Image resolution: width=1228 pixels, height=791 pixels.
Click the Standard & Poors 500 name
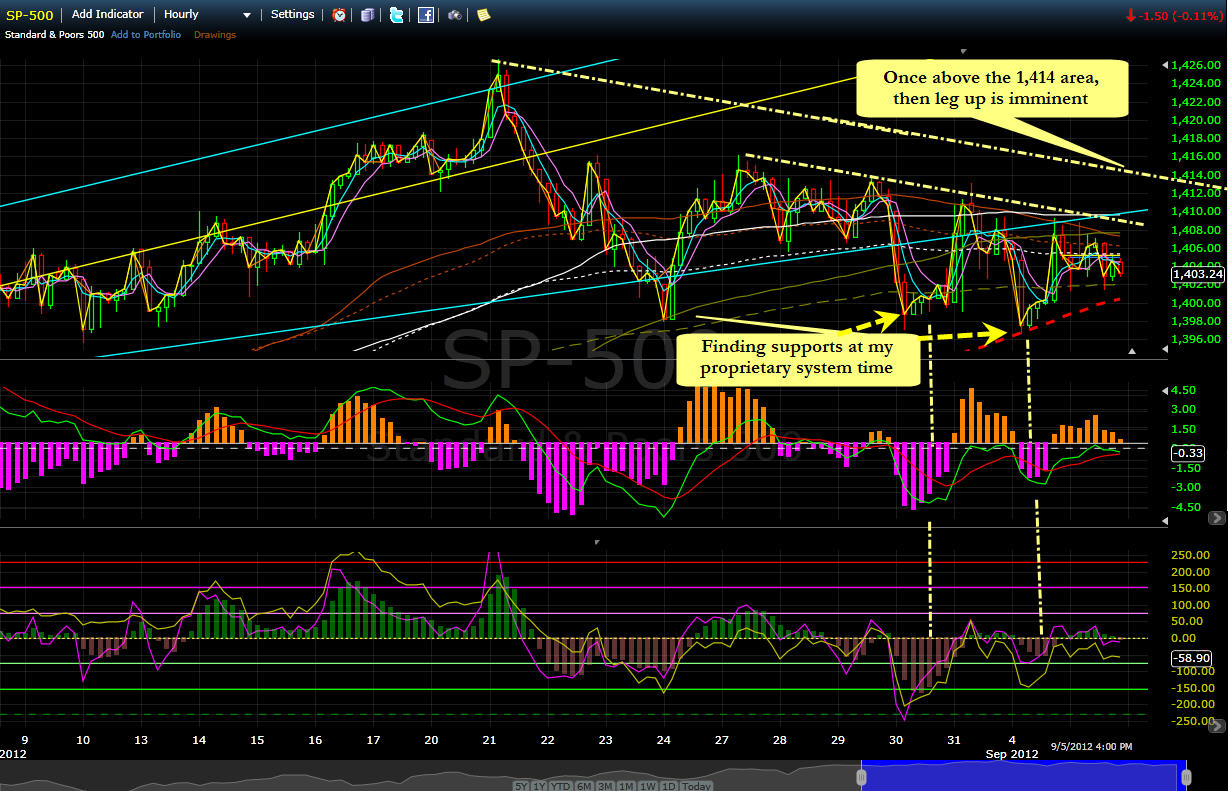[x=52, y=35]
